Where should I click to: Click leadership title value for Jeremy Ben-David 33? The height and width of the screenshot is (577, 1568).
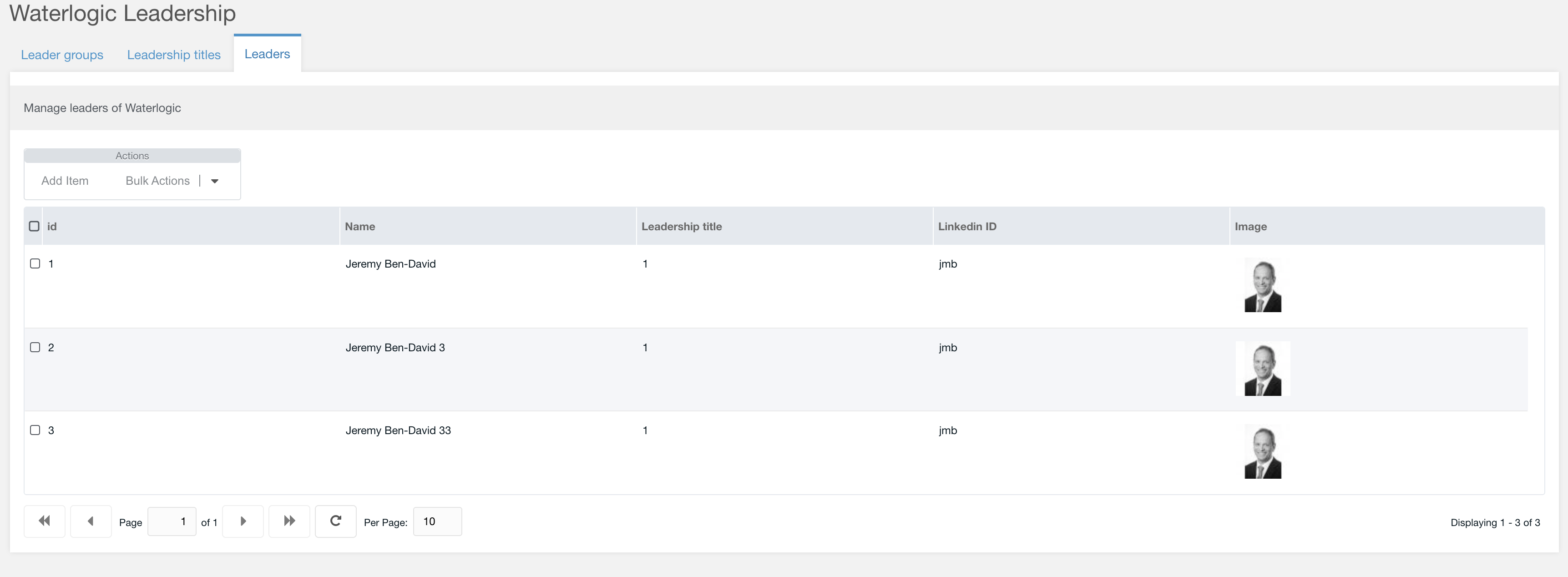645,430
